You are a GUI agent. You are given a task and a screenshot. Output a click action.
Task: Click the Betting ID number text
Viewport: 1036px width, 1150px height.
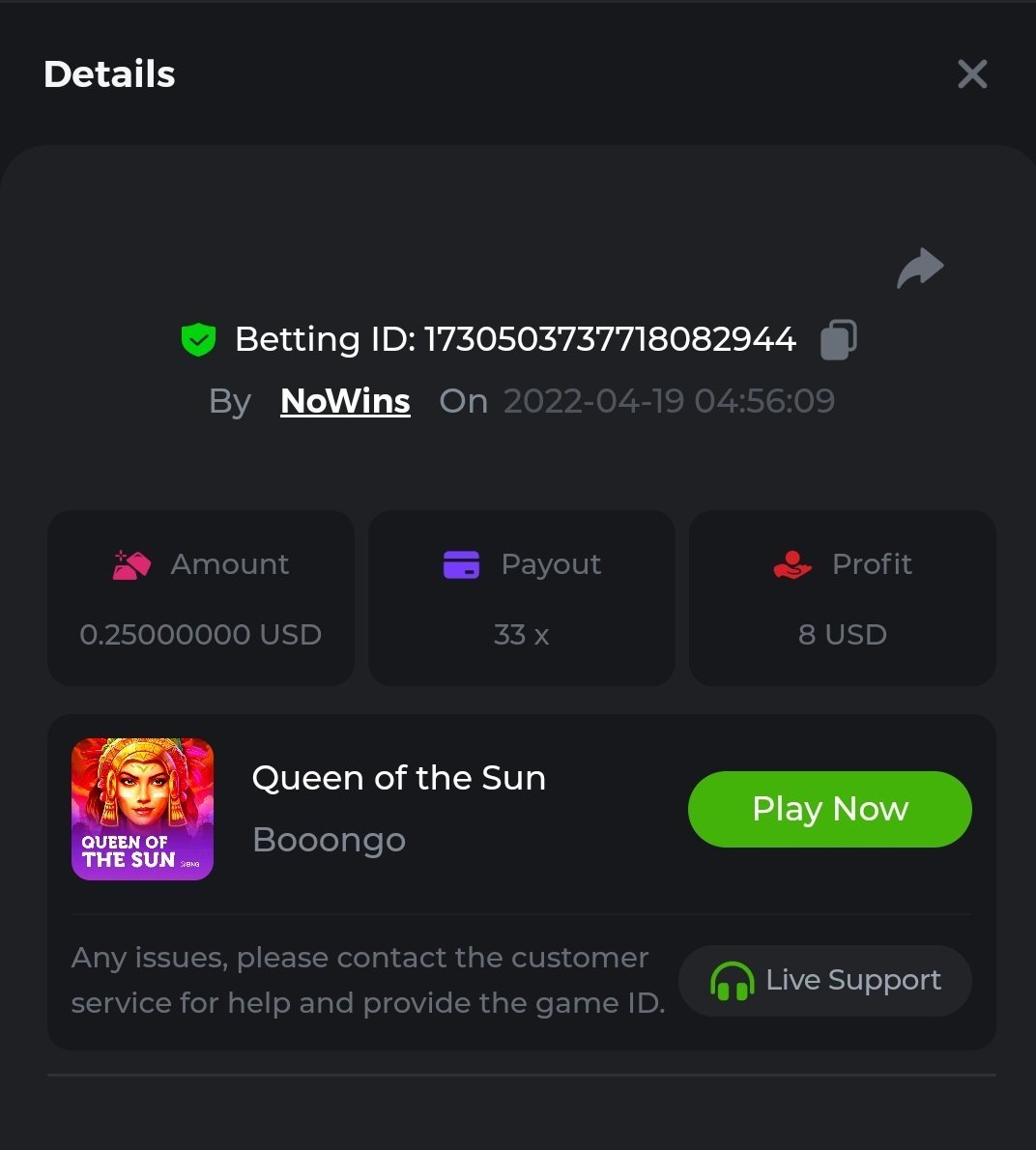pos(610,339)
